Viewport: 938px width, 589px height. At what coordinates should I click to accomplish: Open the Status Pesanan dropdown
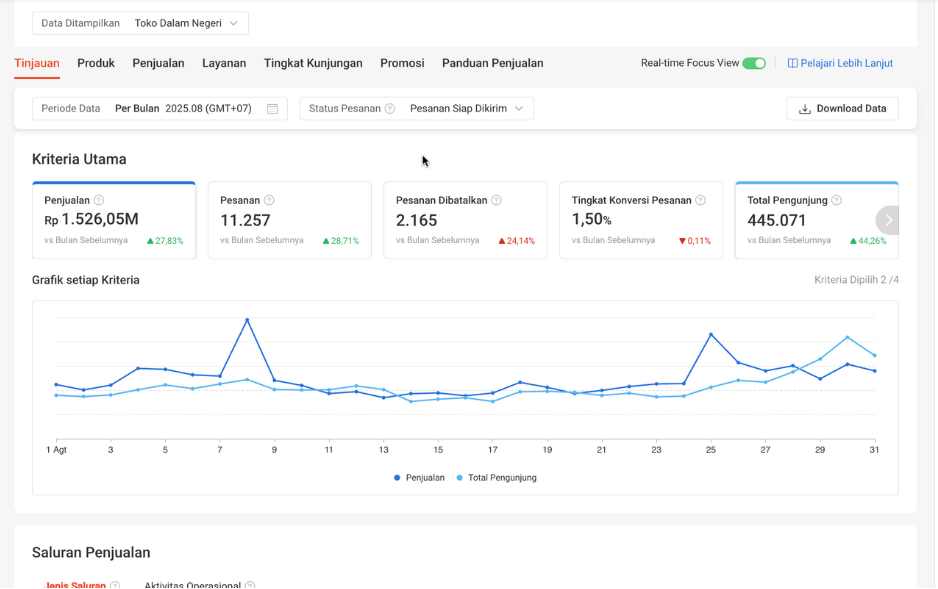[x=417, y=109]
